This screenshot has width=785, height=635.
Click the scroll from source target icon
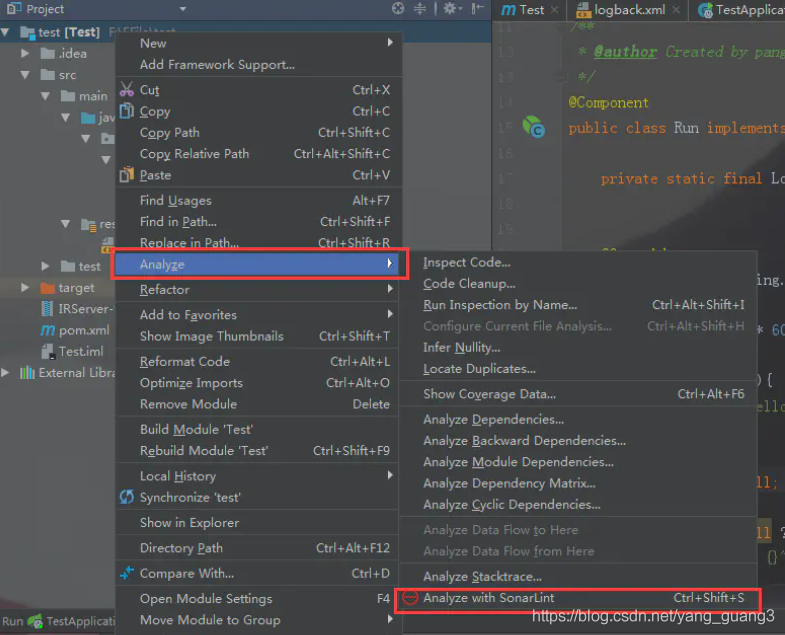[x=398, y=8]
